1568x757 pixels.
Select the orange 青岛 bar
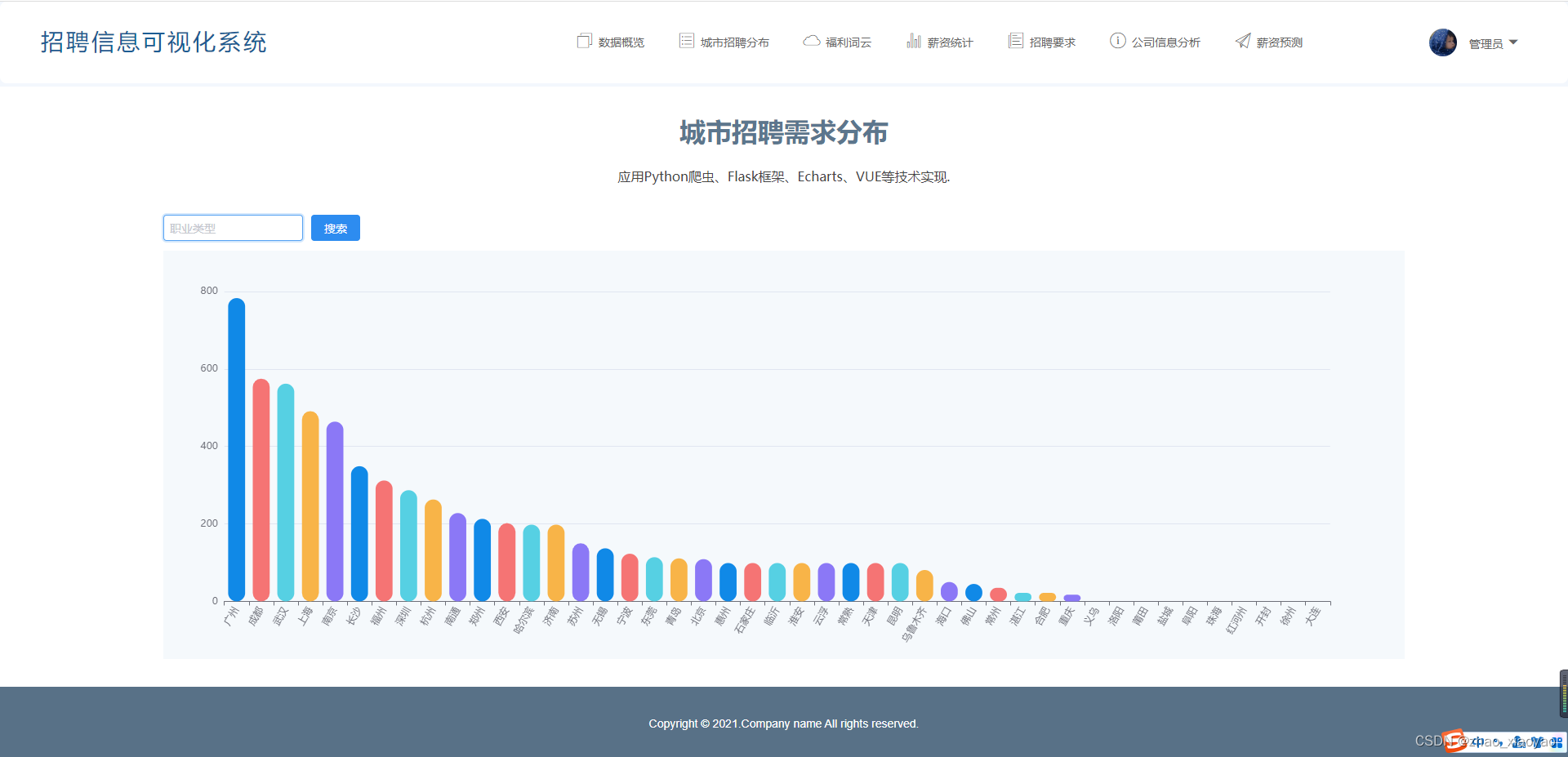point(679,580)
